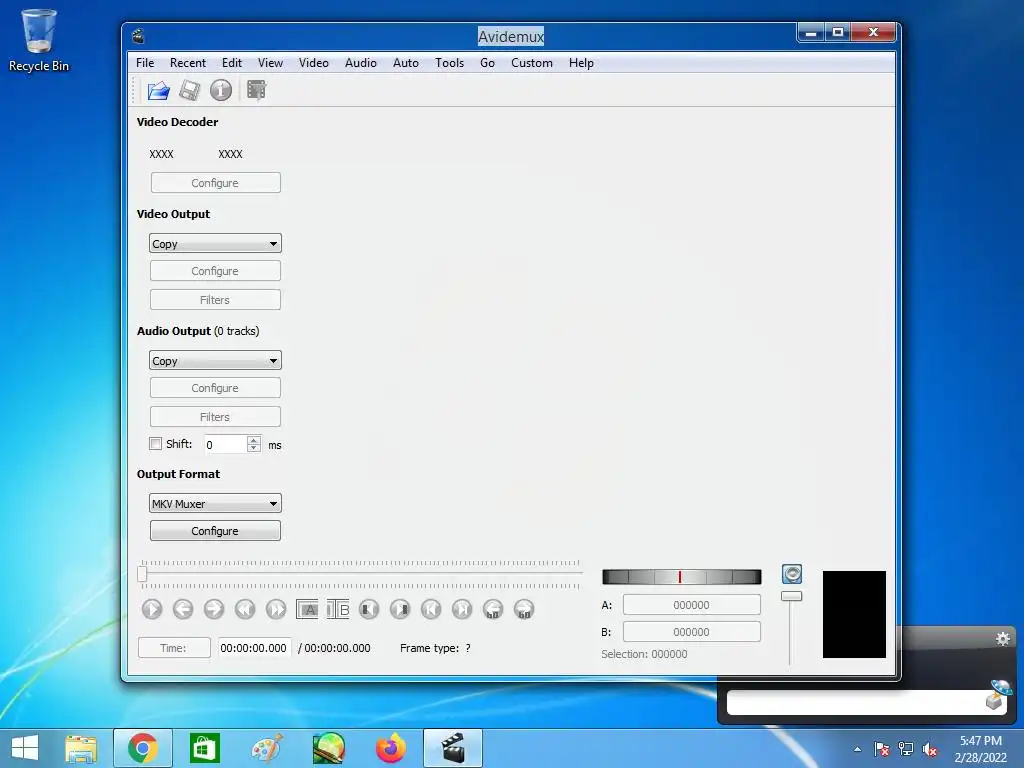Viewport: 1024px width, 768px height.
Task: Click the muted volume tray icon
Action: pyautogui.click(x=930, y=750)
